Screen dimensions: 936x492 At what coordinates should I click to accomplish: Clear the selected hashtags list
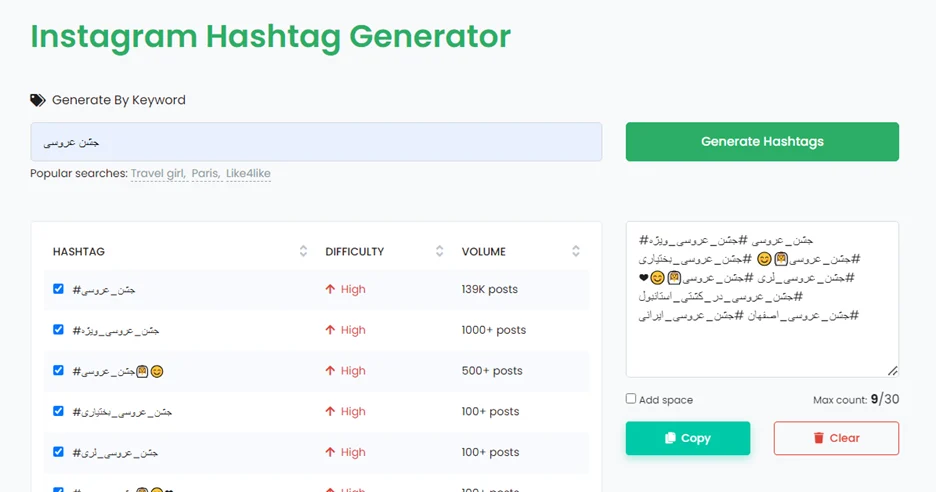tap(836, 438)
